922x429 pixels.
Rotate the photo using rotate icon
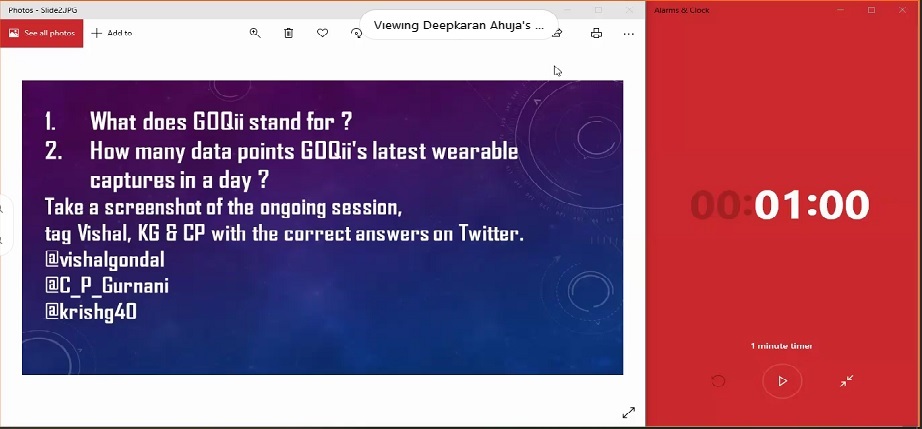point(356,33)
